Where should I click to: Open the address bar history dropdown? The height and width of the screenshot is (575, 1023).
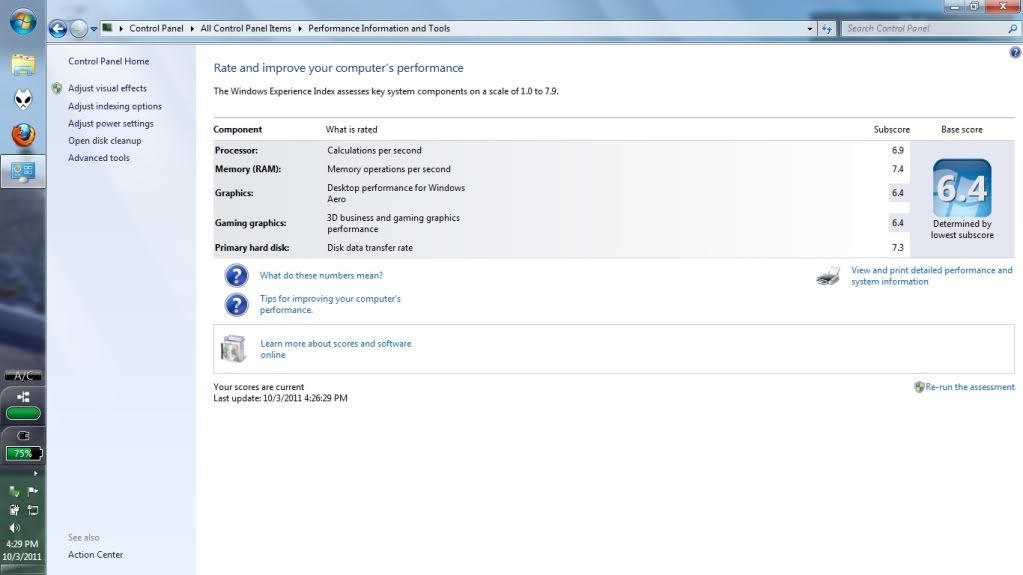[810, 29]
